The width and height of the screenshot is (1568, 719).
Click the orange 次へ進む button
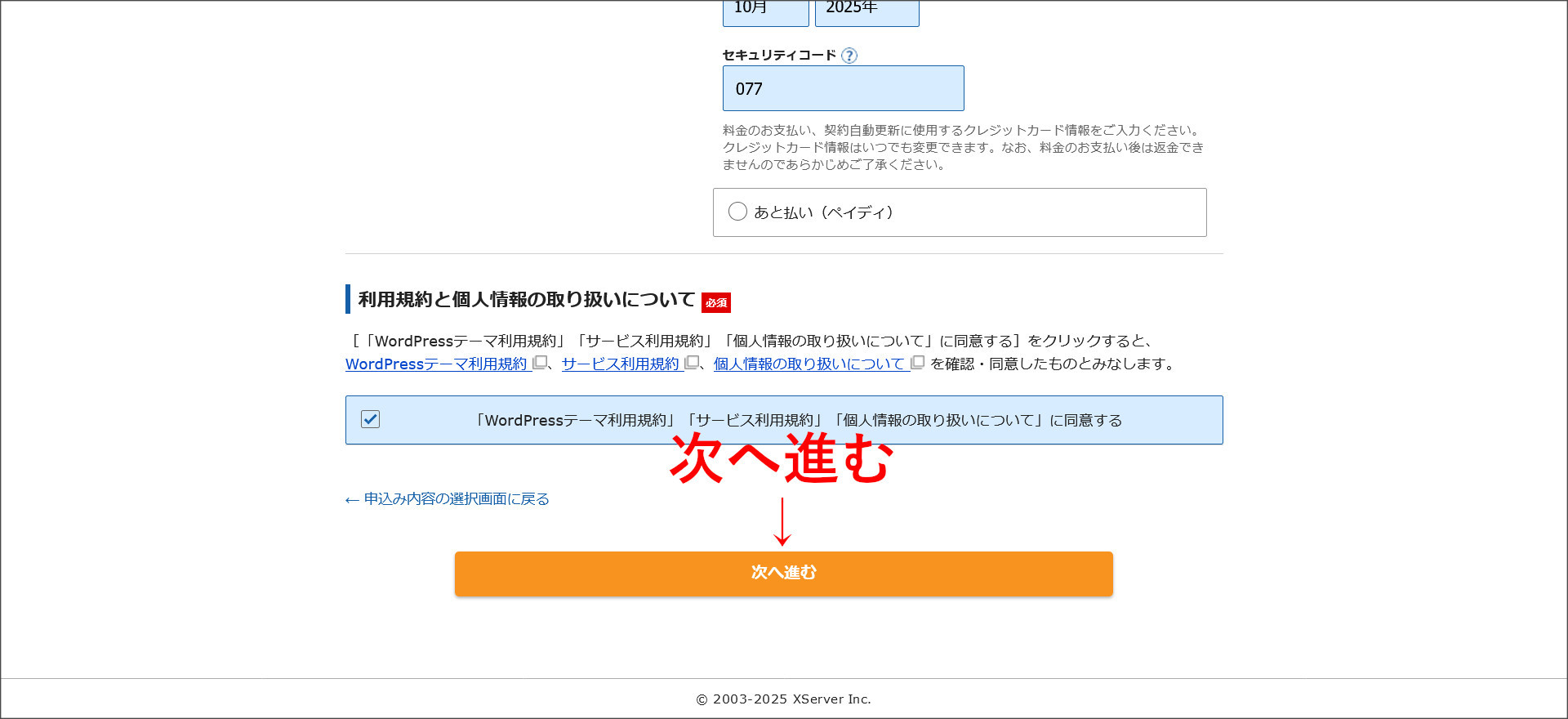tap(784, 574)
